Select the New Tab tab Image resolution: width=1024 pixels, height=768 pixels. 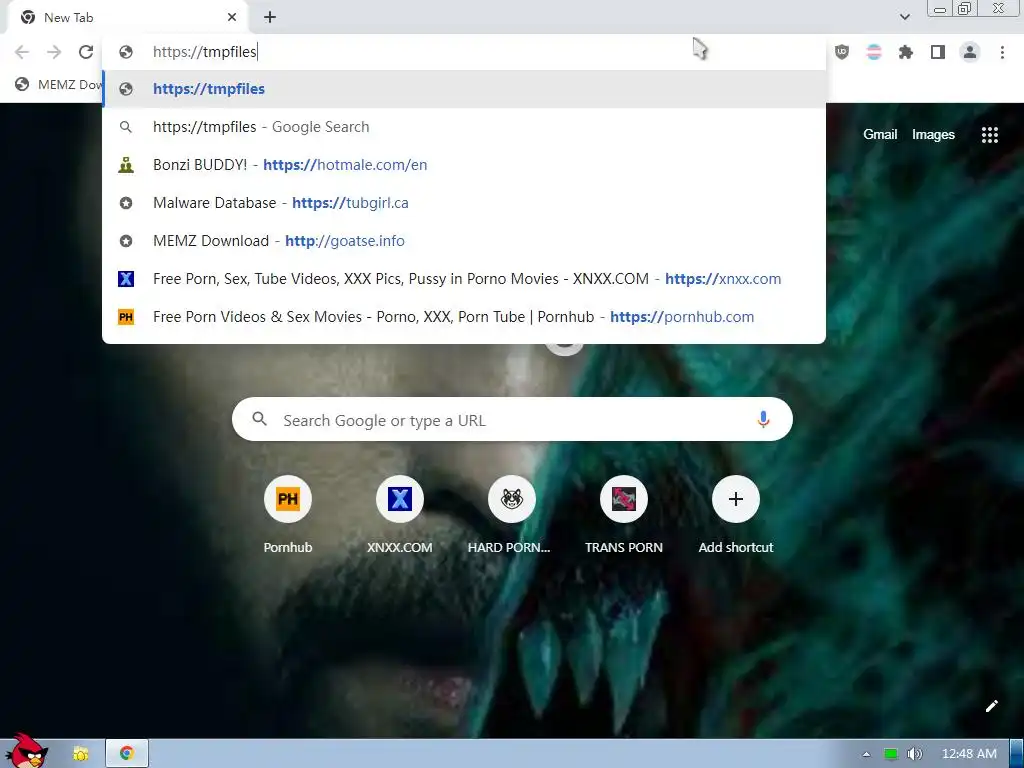(127, 18)
